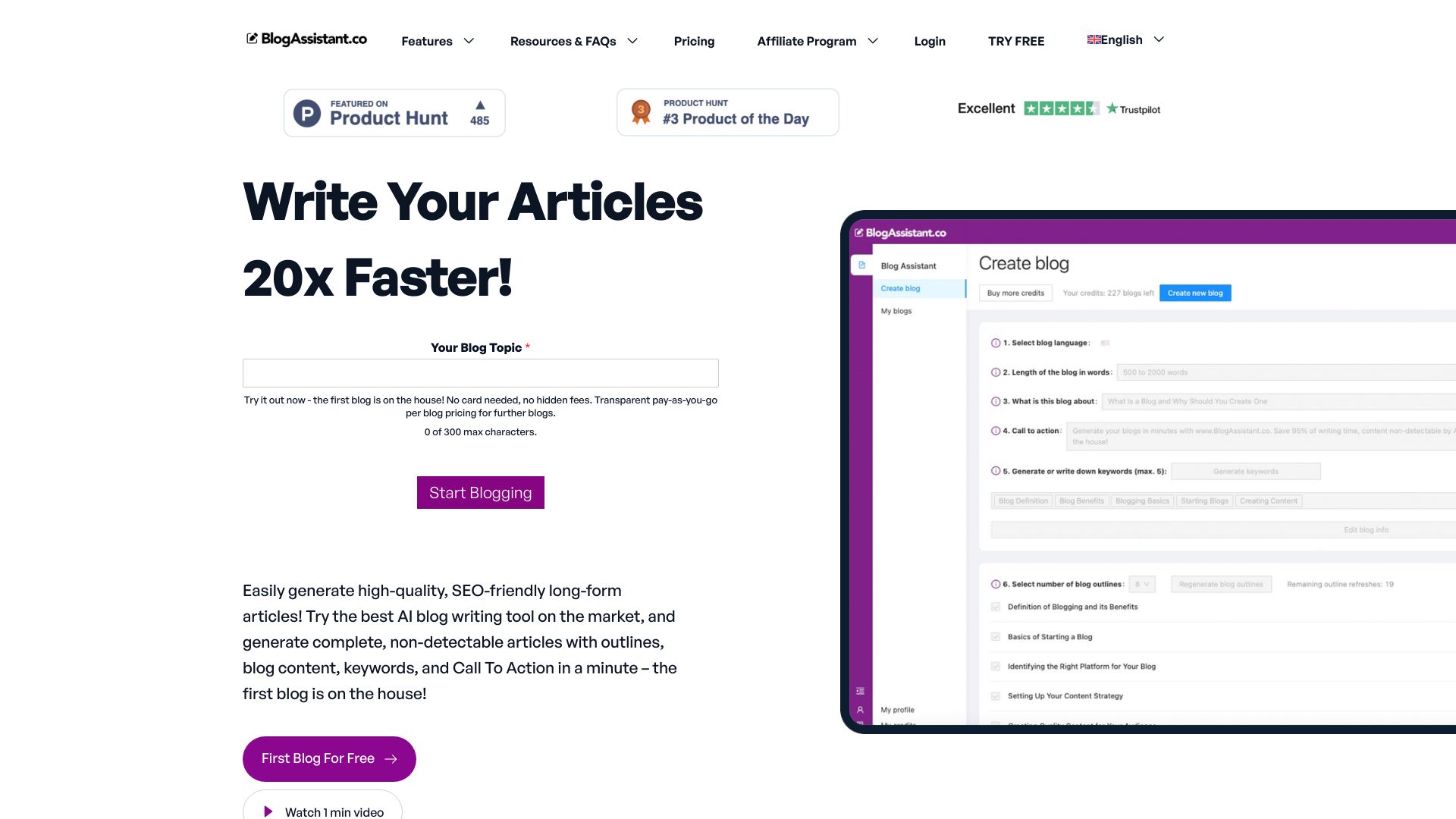1456x819 pixels.
Task: Select checkbox for blog outline Definition of Blogging
Action: (996, 605)
